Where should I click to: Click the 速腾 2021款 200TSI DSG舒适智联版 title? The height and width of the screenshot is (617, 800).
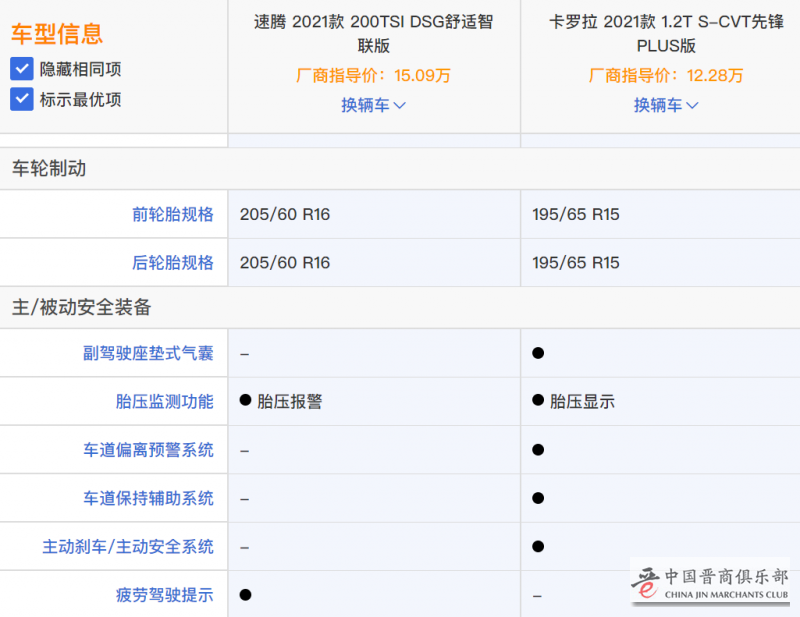373,33
